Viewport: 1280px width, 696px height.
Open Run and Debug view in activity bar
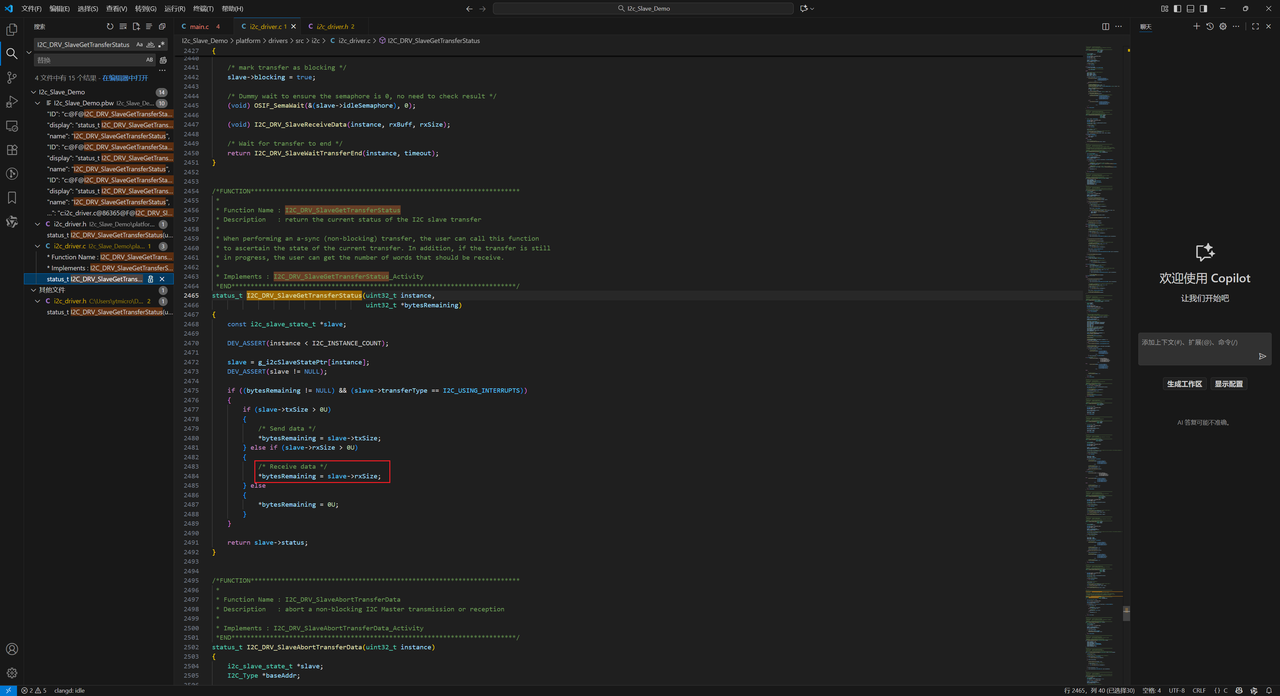pyautogui.click(x=12, y=103)
